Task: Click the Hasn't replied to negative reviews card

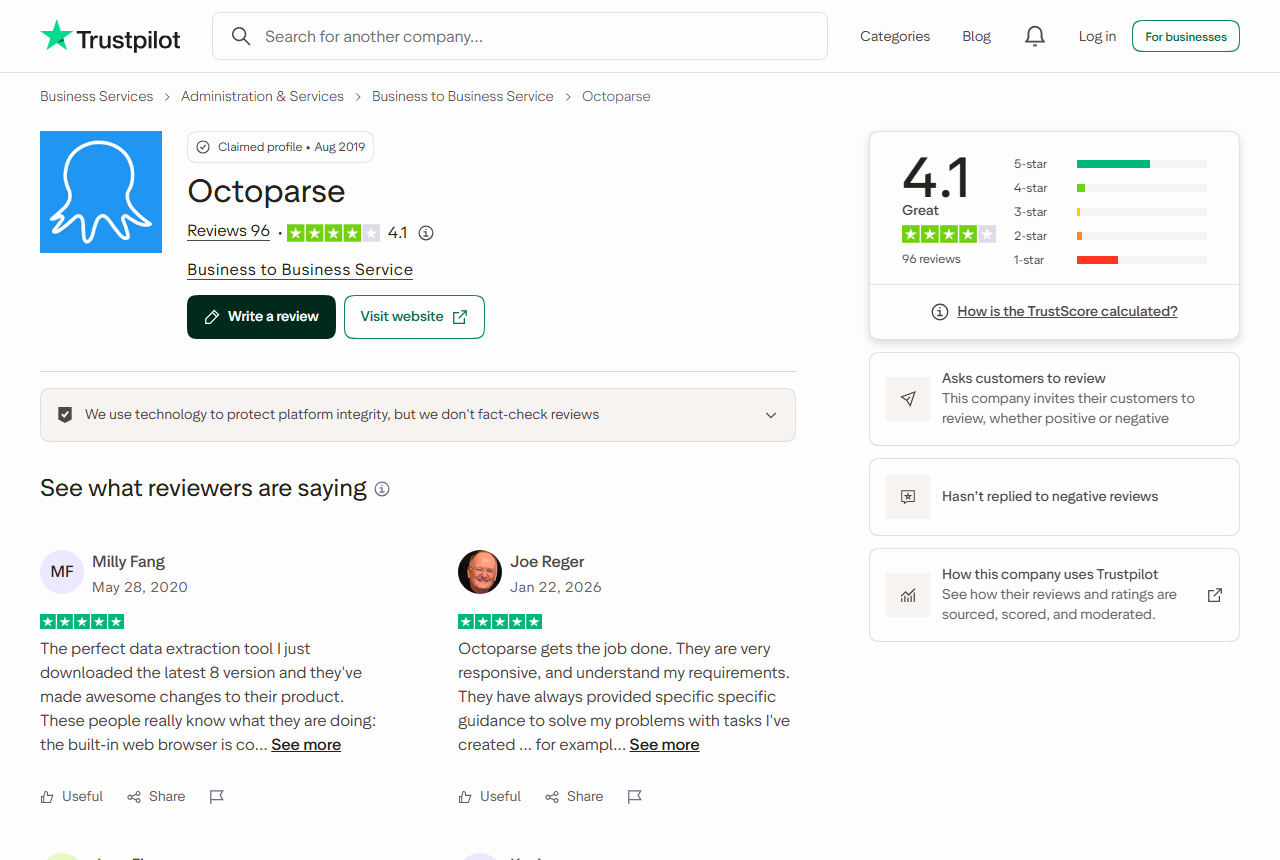Action: [1054, 497]
